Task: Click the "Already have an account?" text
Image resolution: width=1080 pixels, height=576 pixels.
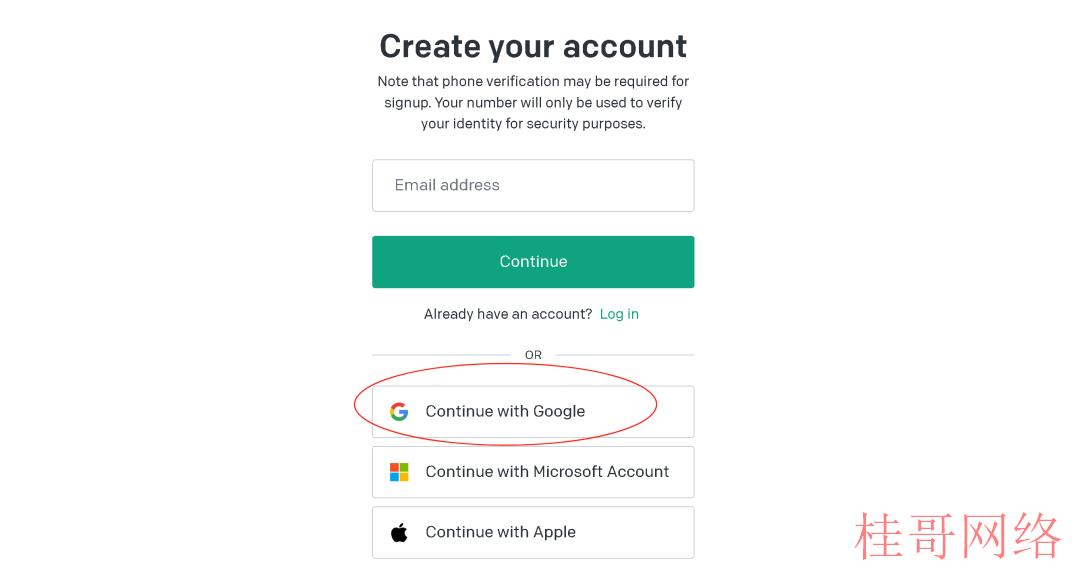Action: click(x=508, y=314)
